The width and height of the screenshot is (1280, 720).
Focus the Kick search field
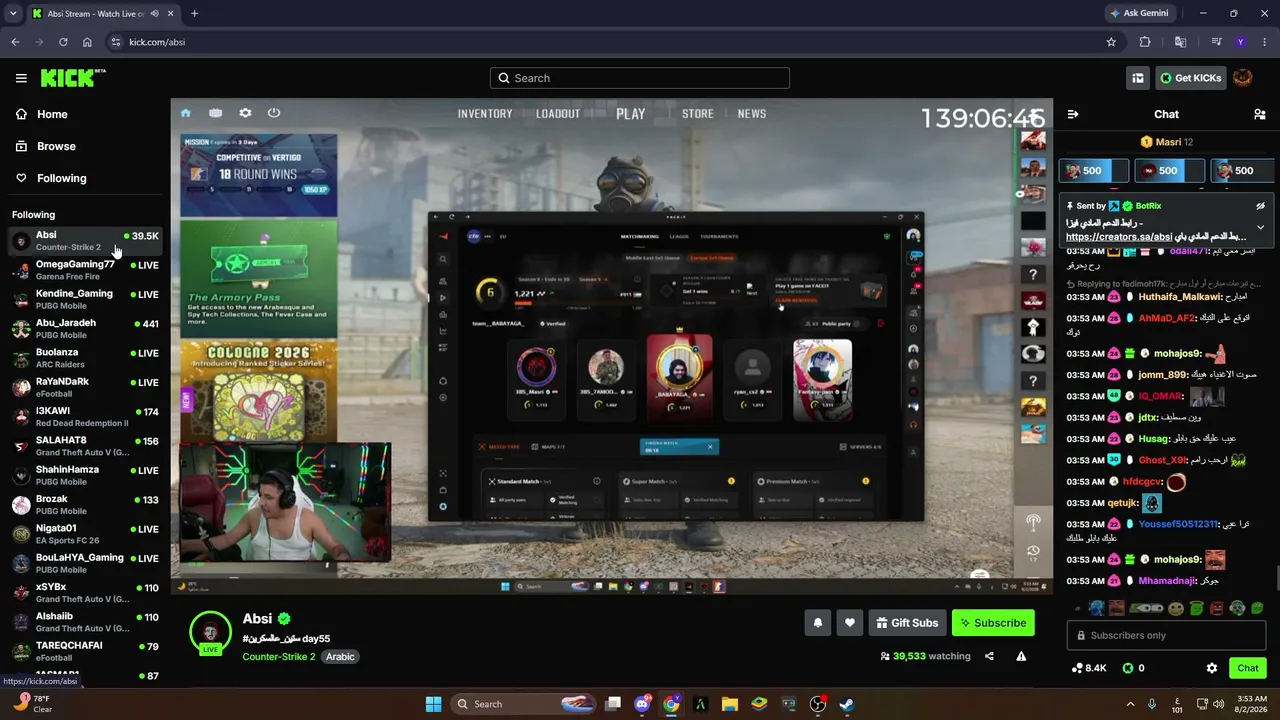(x=640, y=78)
